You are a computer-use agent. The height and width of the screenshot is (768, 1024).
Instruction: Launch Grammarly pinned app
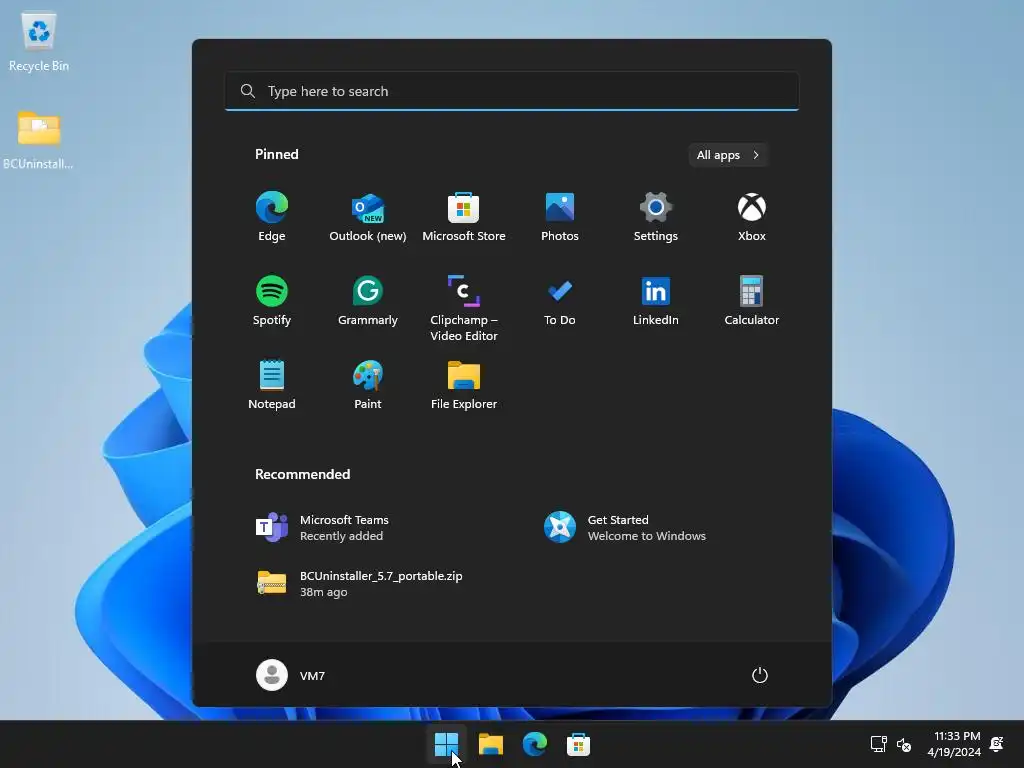pyautogui.click(x=368, y=300)
